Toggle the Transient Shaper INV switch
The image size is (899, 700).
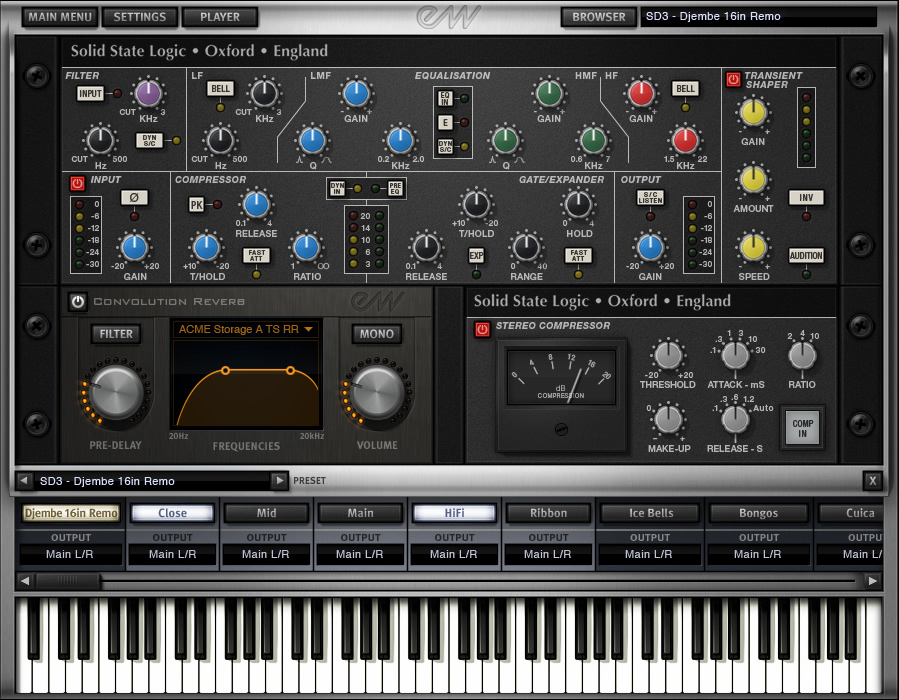pos(806,197)
